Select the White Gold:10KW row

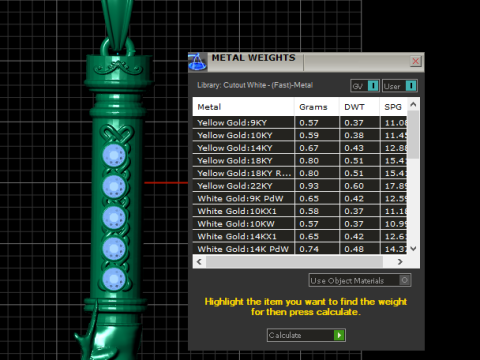(300, 224)
